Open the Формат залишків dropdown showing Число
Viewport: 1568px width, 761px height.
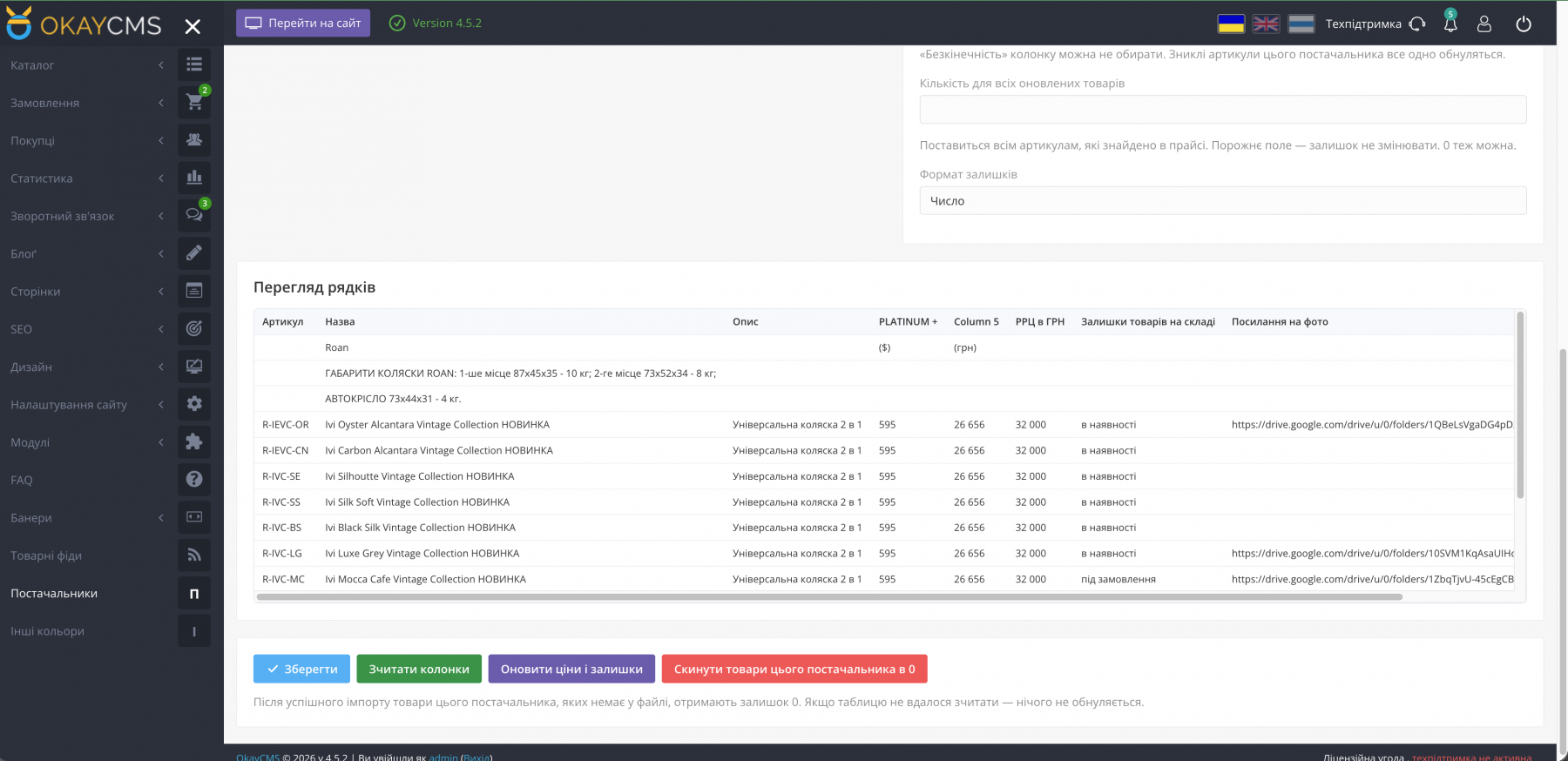pyautogui.click(x=1223, y=200)
